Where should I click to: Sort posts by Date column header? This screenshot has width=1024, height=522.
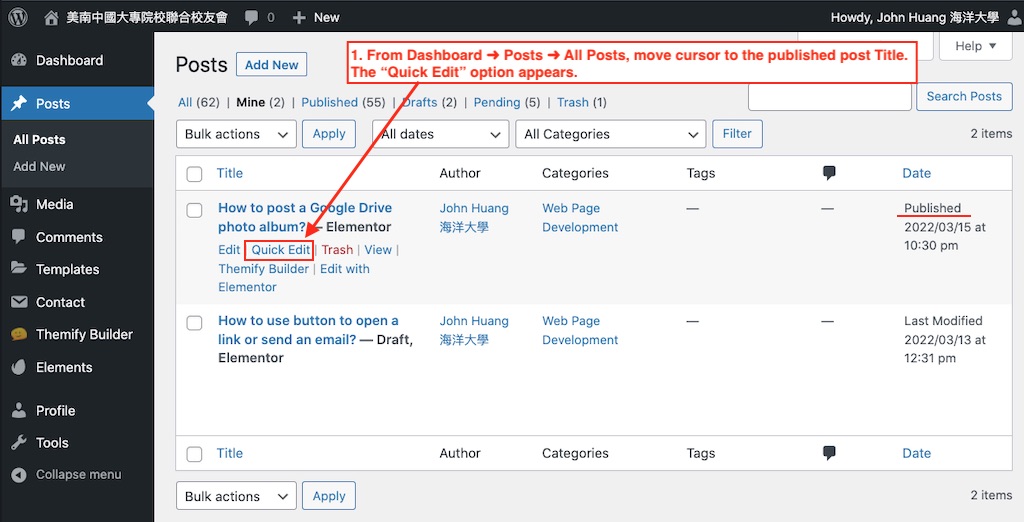[x=916, y=173]
